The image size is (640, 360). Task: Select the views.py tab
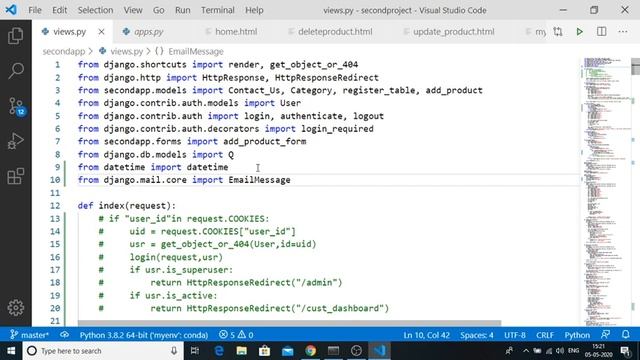tap(69, 31)
